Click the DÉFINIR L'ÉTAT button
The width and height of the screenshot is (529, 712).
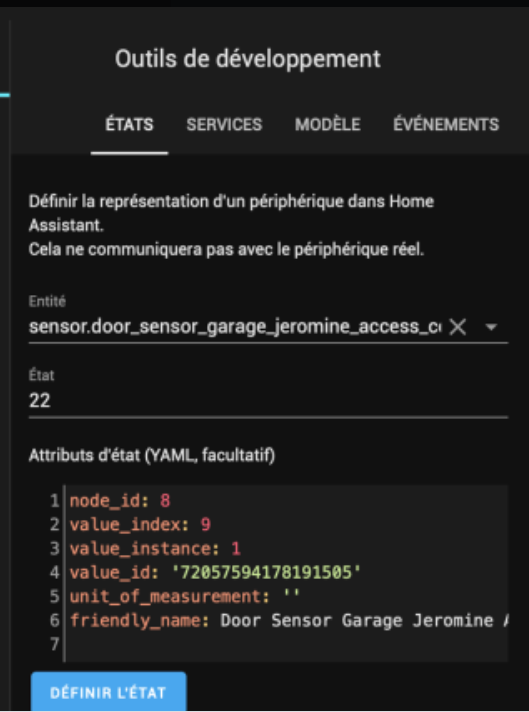click(x=109, y=692)
